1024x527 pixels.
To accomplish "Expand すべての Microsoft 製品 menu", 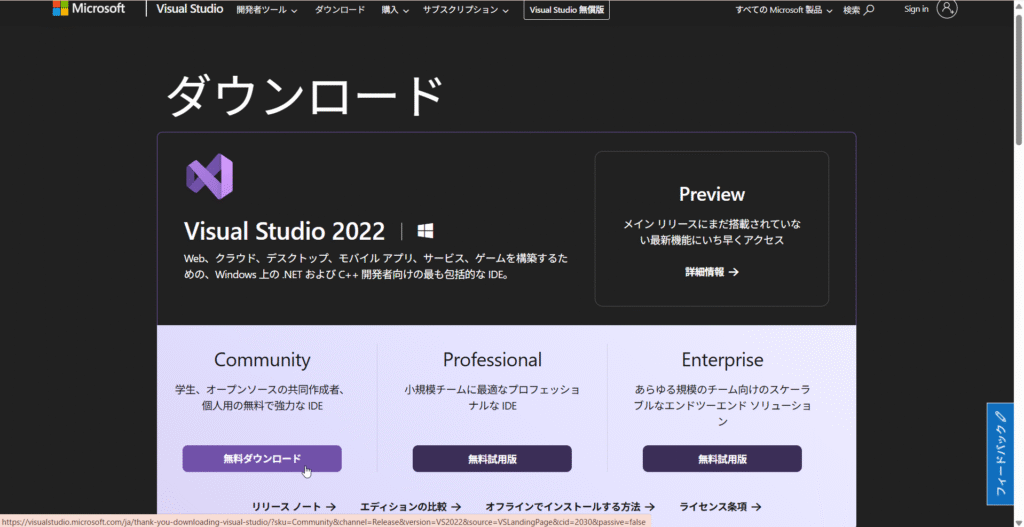I will point(784,10).
